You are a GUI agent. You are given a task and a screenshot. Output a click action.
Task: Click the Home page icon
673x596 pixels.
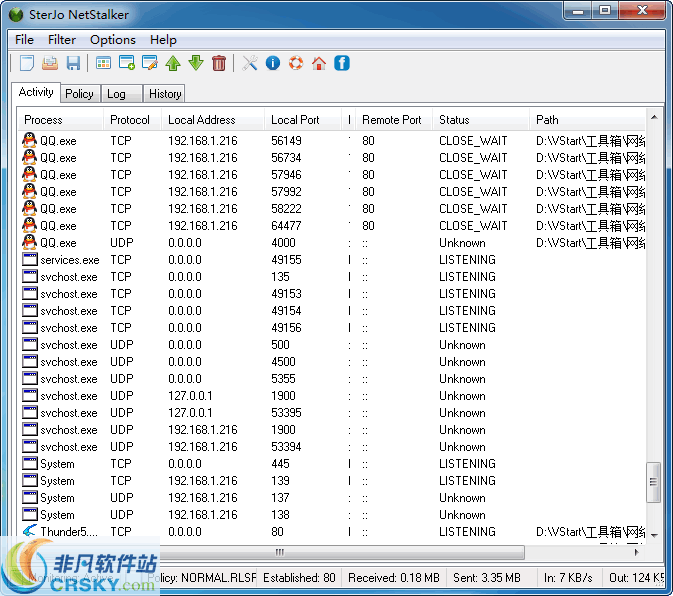319,63
